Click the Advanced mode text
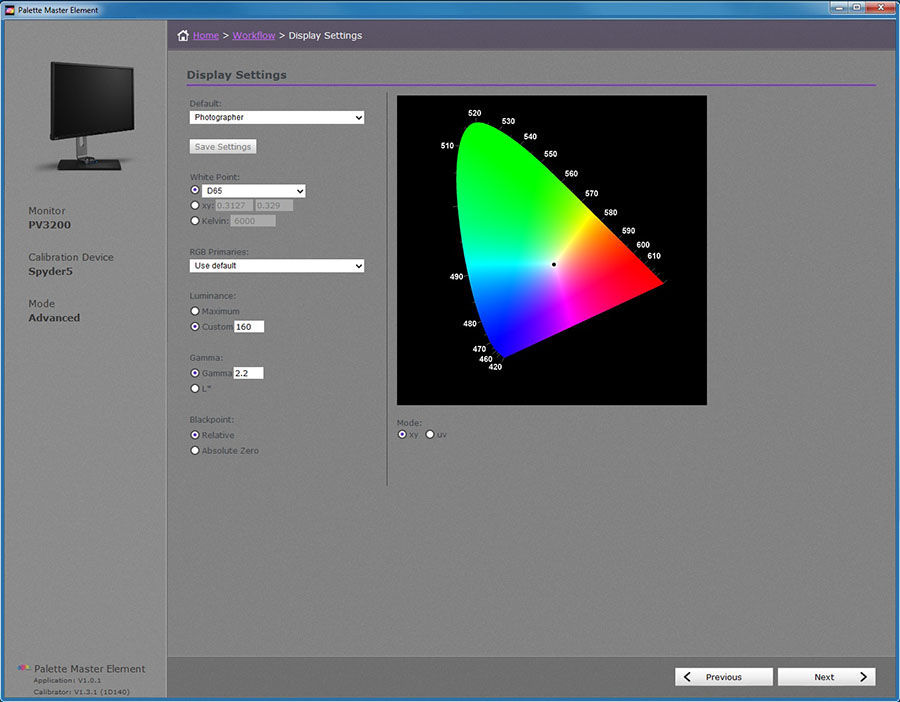Screen dimensions: 900x702 pos(55,318)
